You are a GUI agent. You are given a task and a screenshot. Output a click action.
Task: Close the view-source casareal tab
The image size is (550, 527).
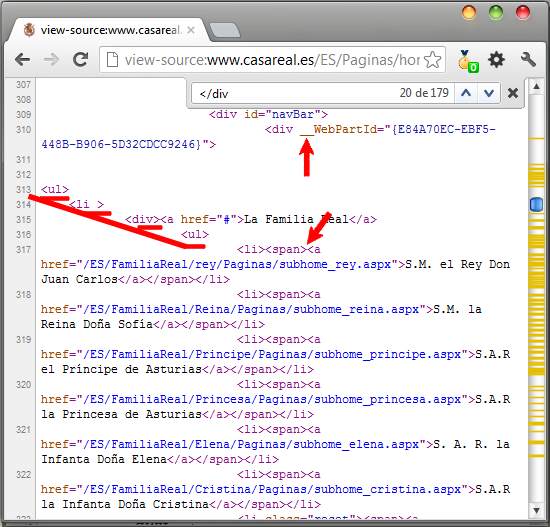point(191,30)
